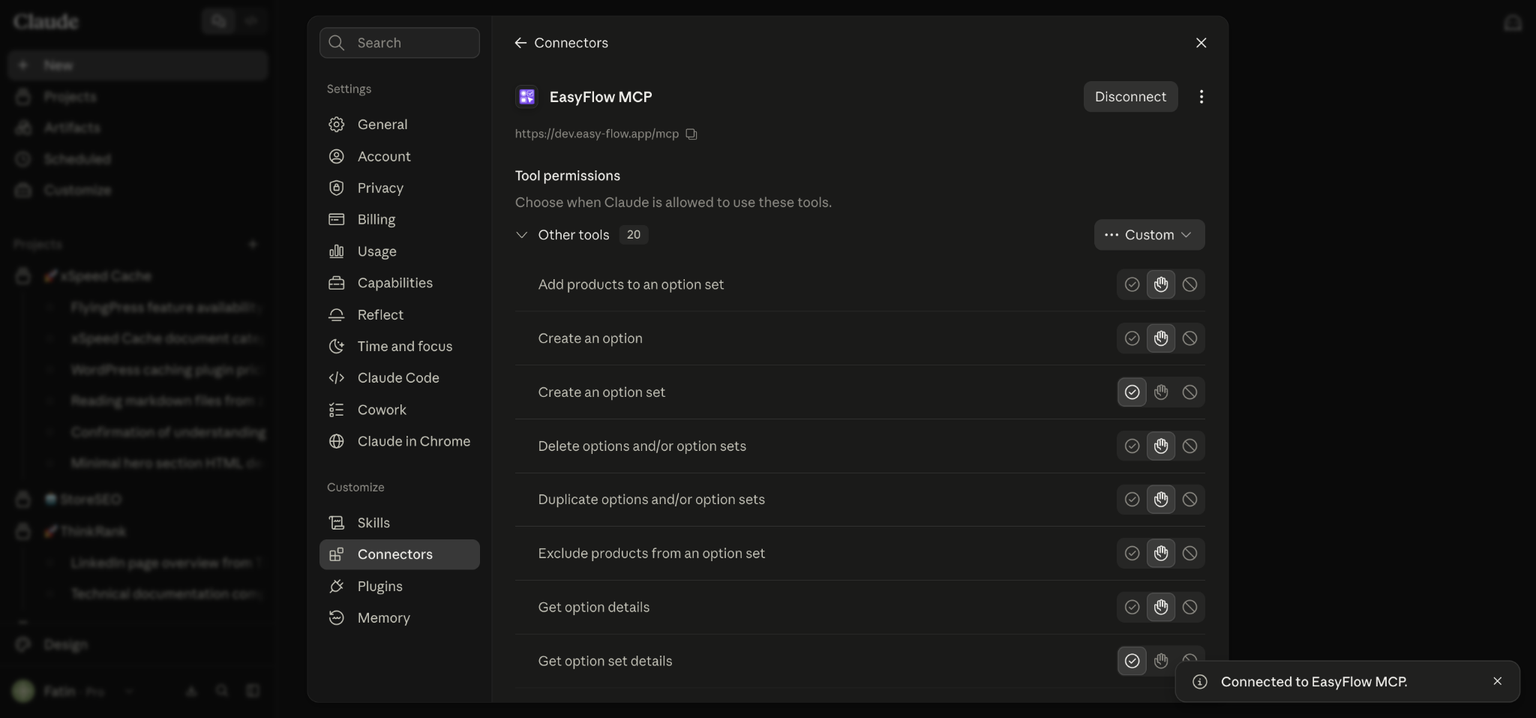Needs-approval hand for 'Exclude products from an option set'
Viewport: 1536px width, 718px height.
click(1161, 554)
